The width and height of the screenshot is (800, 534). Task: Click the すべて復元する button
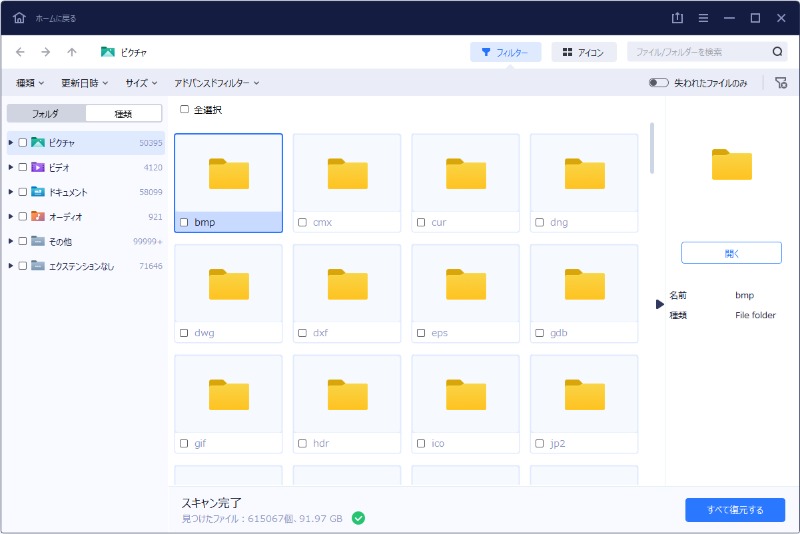pyautogui.click(x=735, y=510)
